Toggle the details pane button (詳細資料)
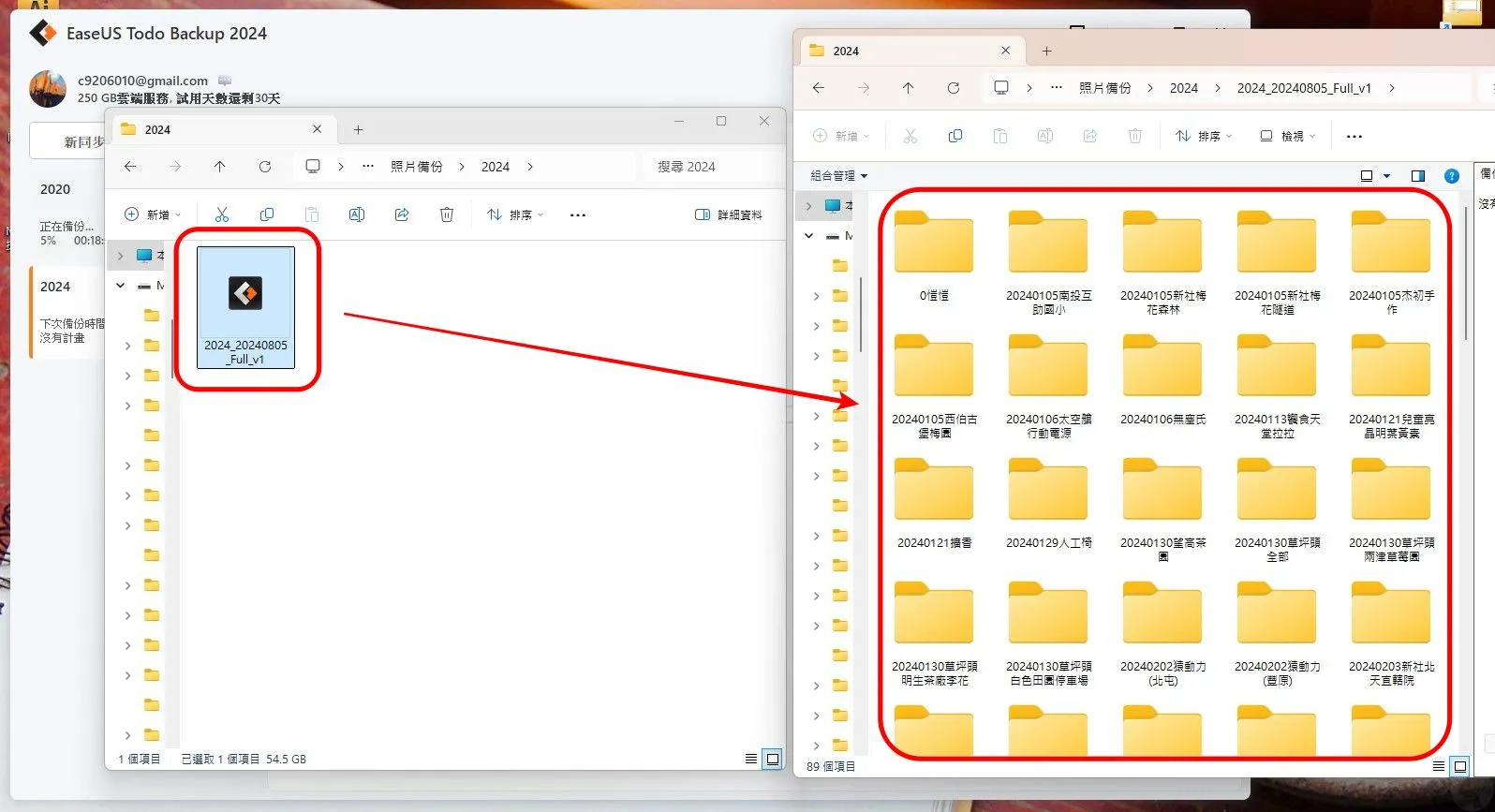The width and height of the screenshot is (1495, 812). coord(729,214)
